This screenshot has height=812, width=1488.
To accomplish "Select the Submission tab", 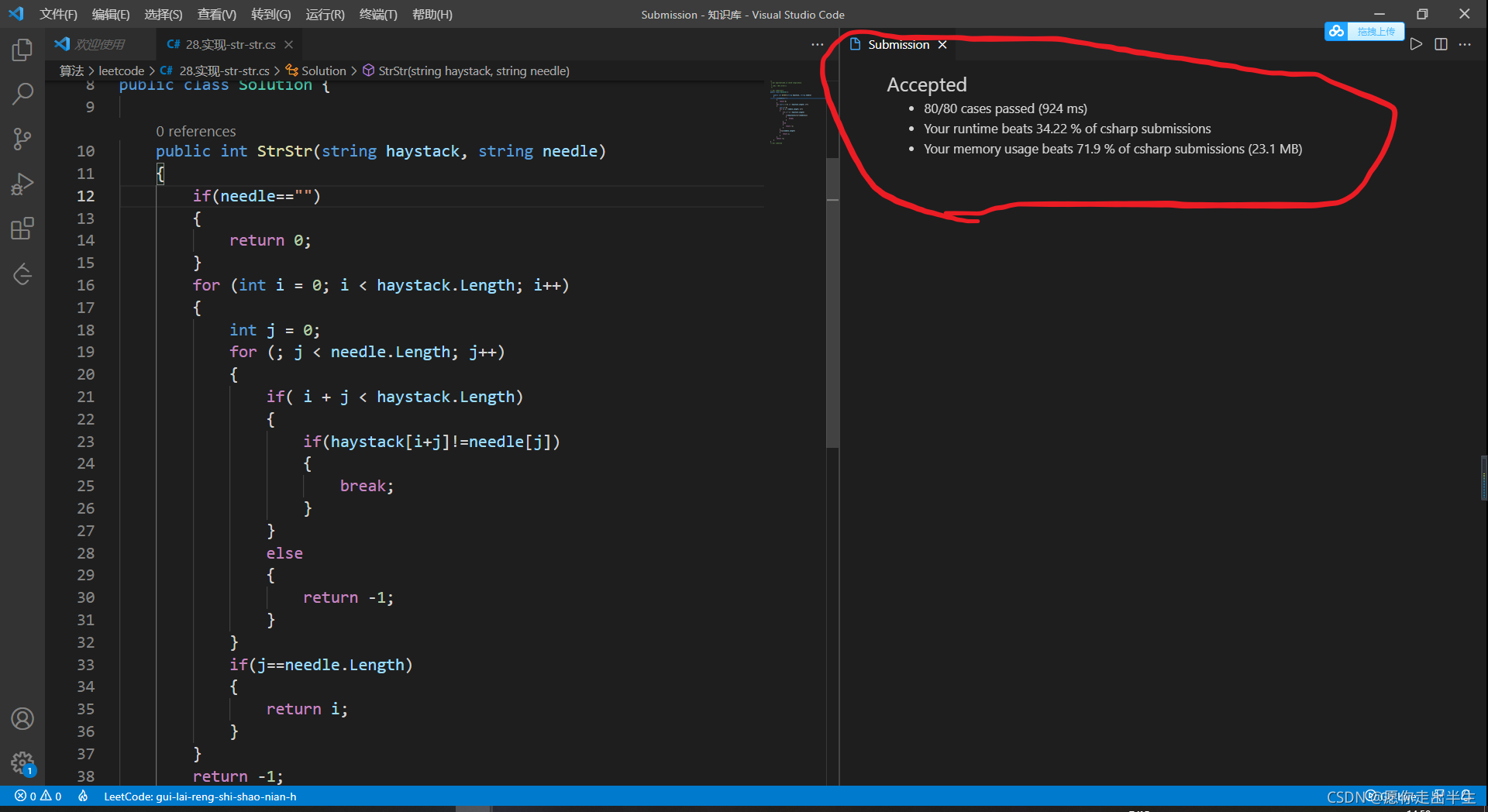I will pyautogui.click(x=898, y=44).
